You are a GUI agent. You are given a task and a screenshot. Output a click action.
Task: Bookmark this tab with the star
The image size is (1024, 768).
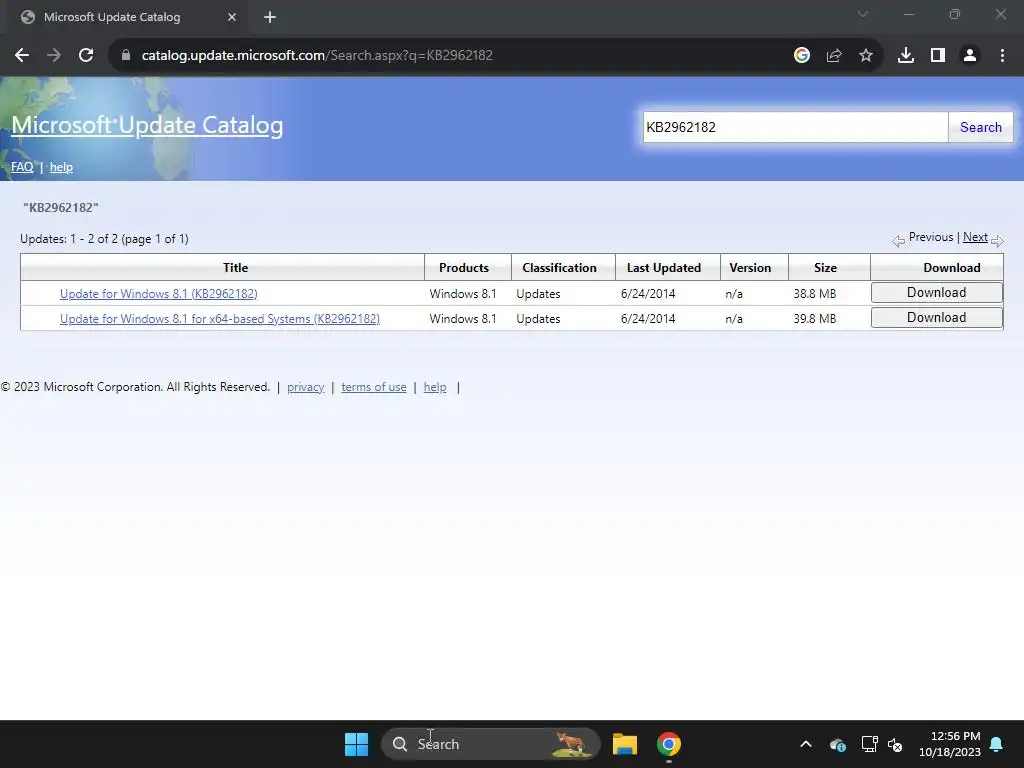866,56
